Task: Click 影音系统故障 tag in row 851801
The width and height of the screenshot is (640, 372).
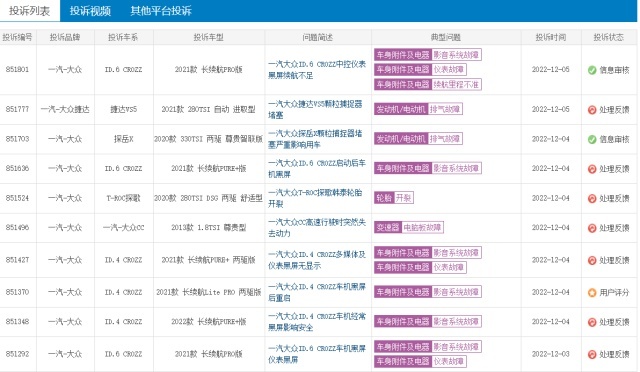Action: pyautogui.click(x=428, y=55)
